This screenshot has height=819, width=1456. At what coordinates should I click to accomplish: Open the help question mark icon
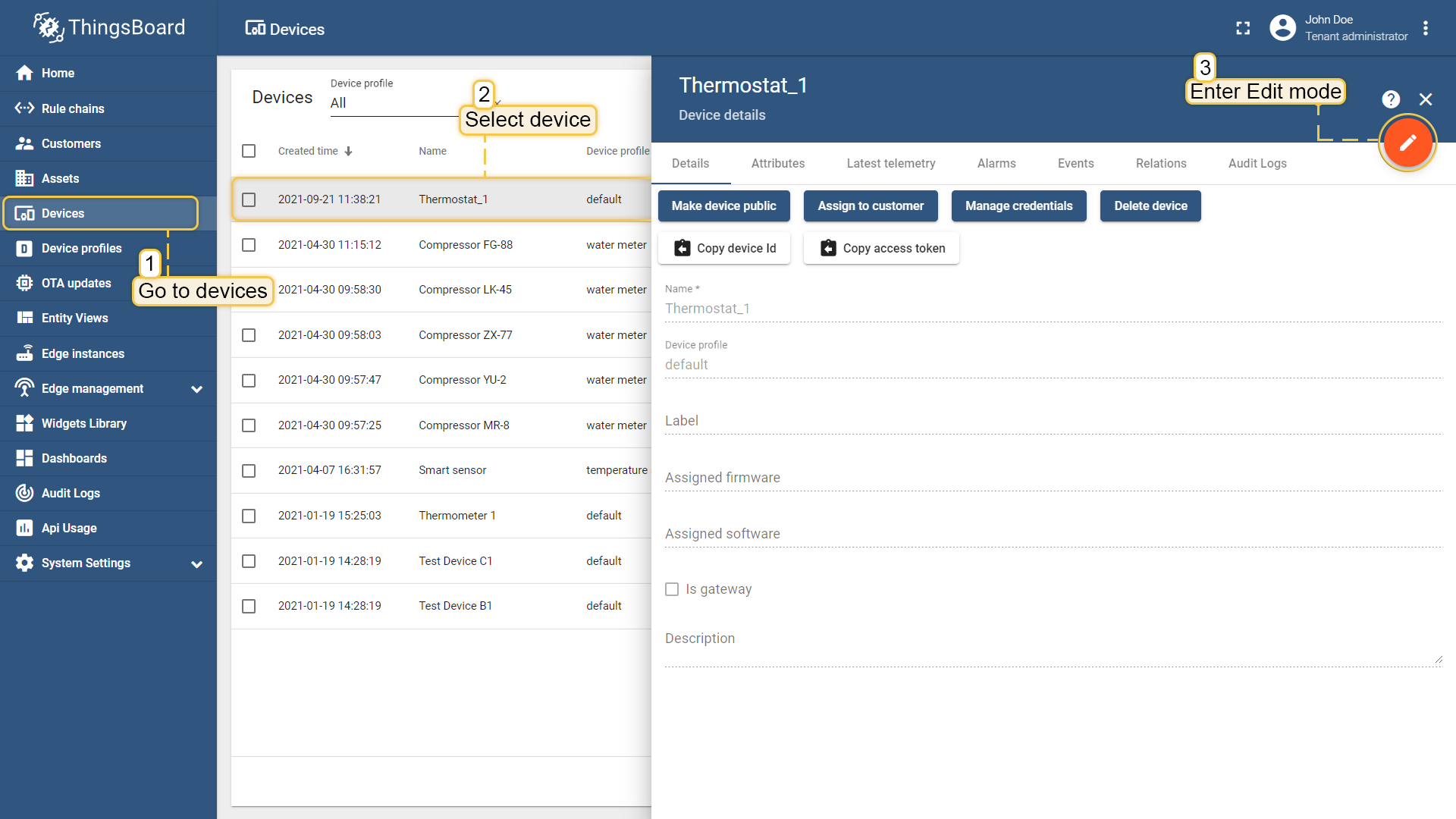1390,99
